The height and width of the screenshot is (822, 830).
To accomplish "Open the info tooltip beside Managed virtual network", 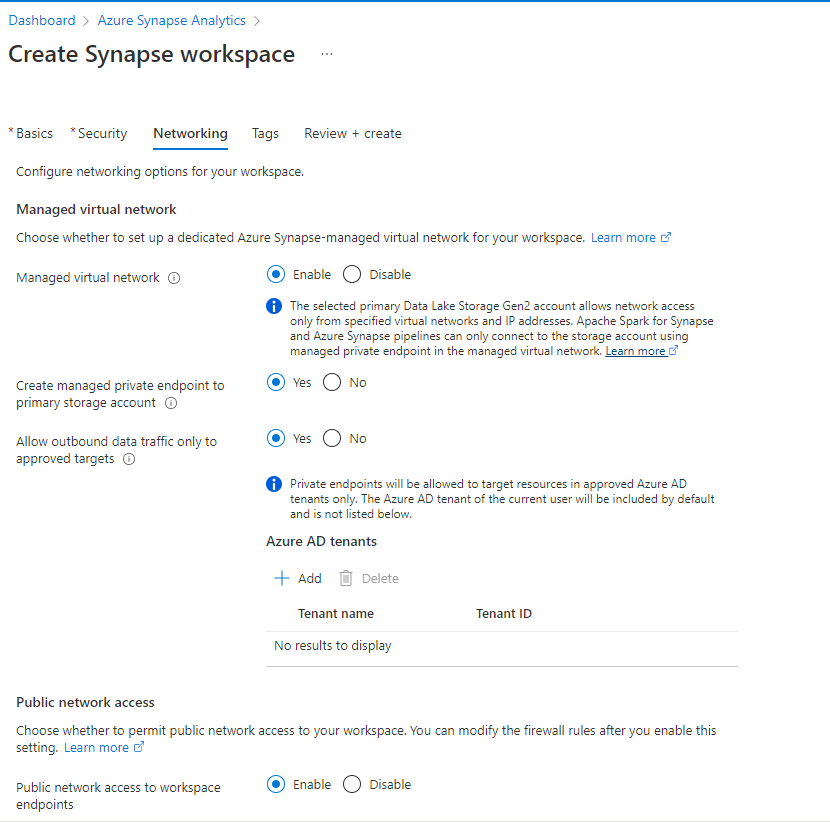I will click(x=174, y=278).
